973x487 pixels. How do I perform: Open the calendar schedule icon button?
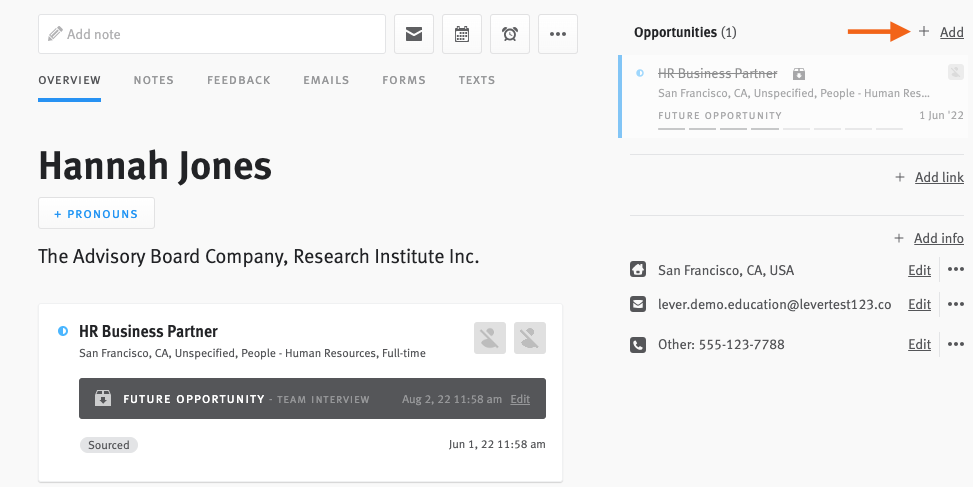coord(462,34)
